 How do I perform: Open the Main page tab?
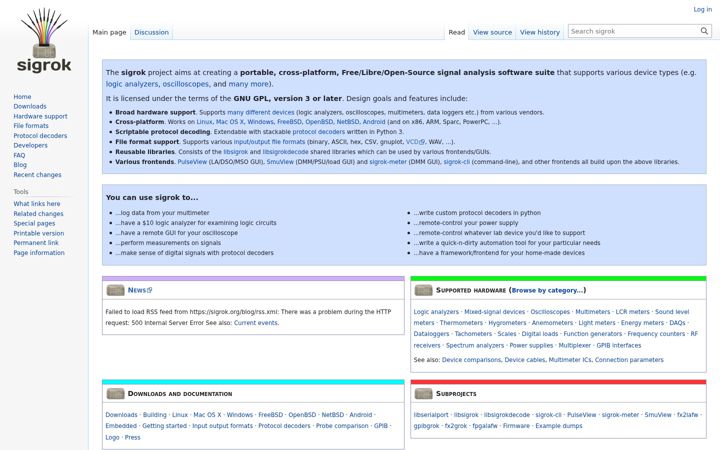click(x=109, y=32)
